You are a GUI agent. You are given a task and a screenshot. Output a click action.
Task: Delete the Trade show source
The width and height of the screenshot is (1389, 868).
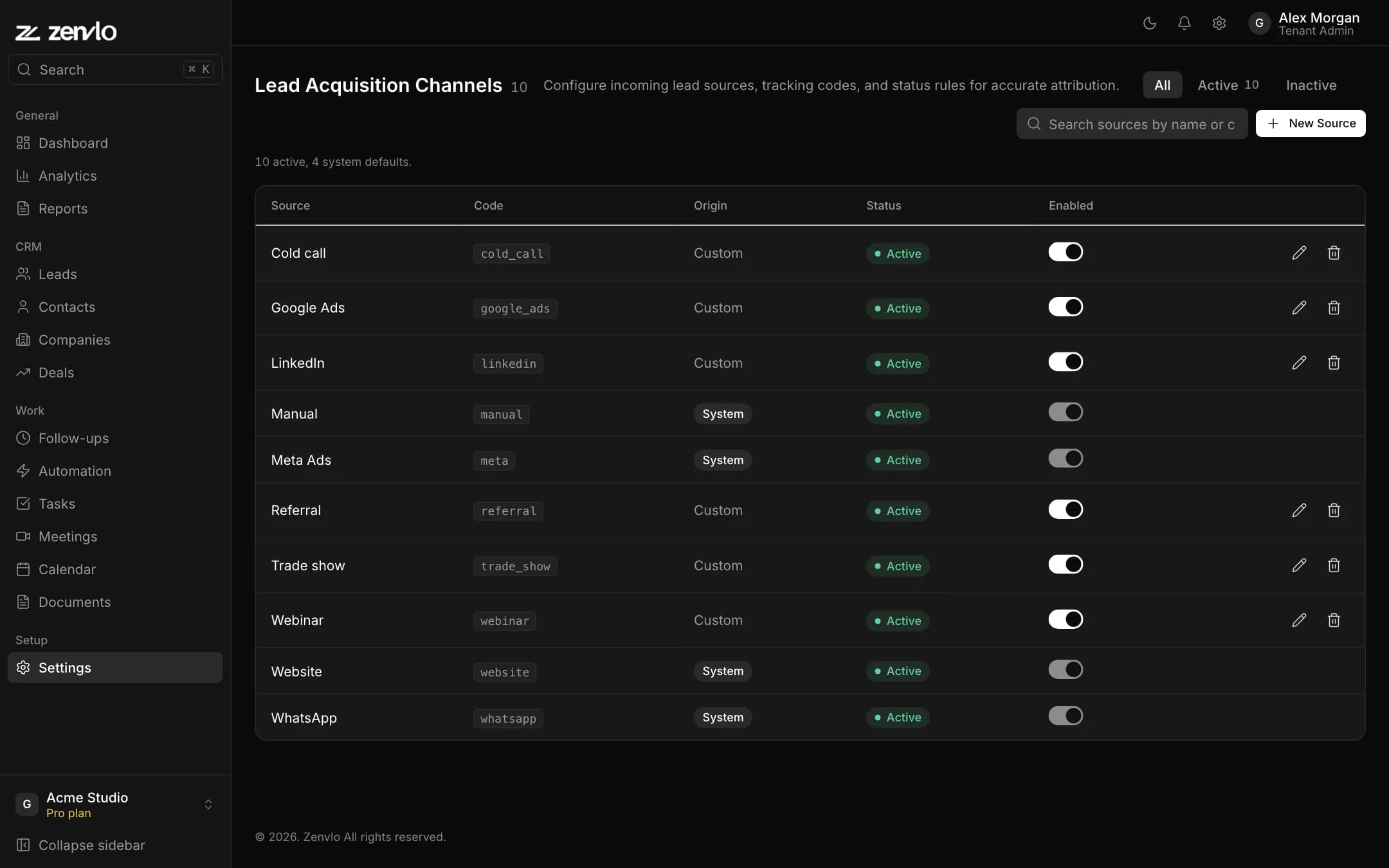1334,565
